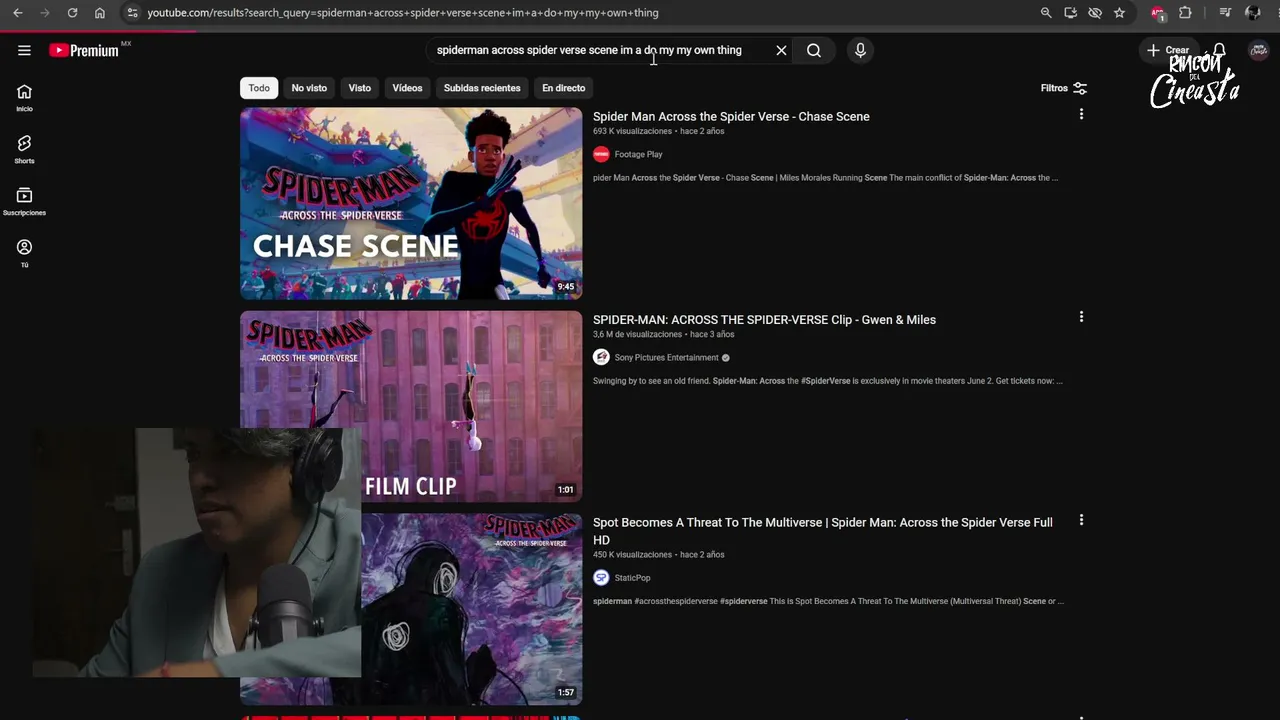The width and height of the screenshot is (1280, 720).
Task: Reload the page
Action: (72, 13)
